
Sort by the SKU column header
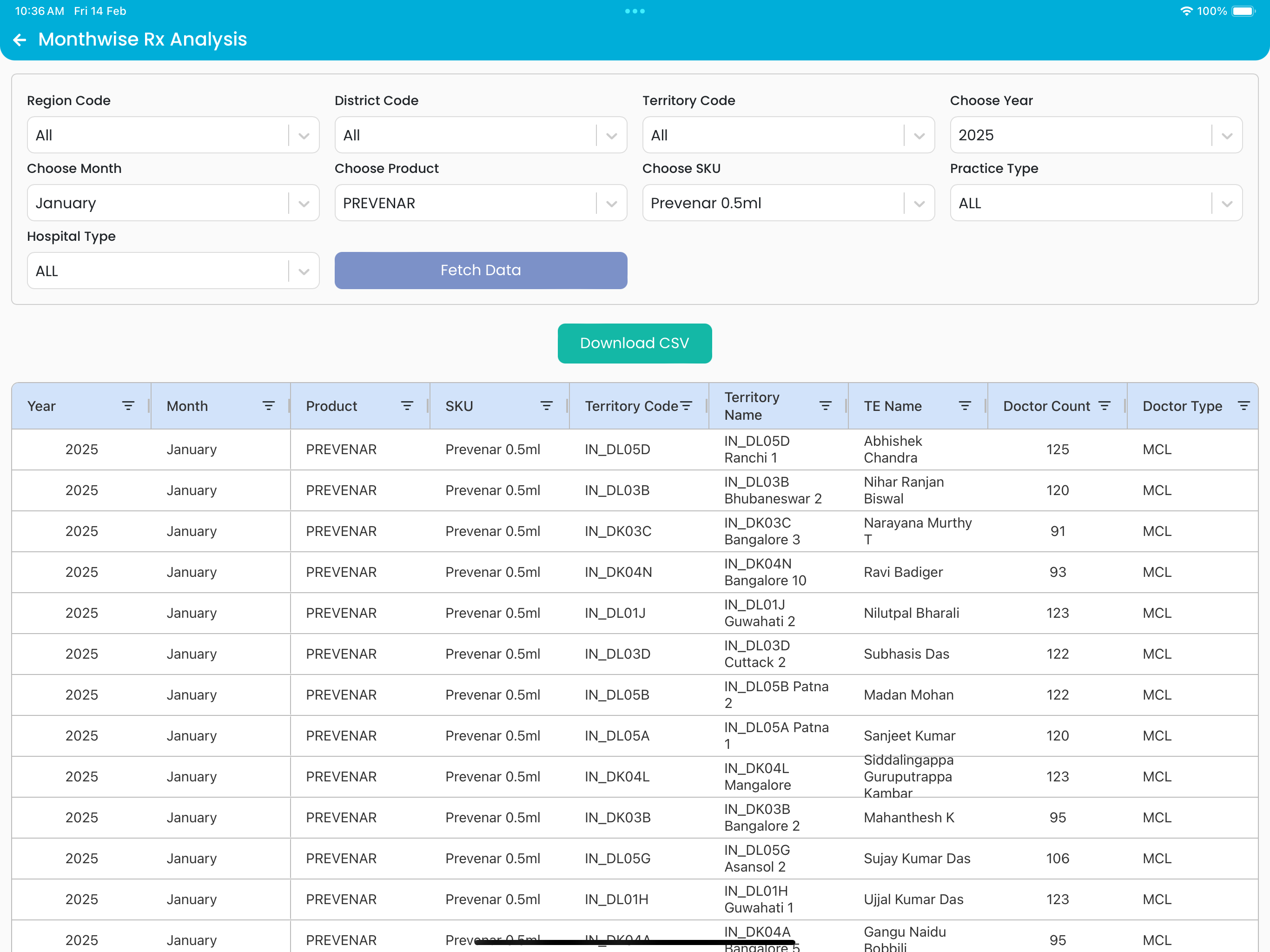pos(459,406)
